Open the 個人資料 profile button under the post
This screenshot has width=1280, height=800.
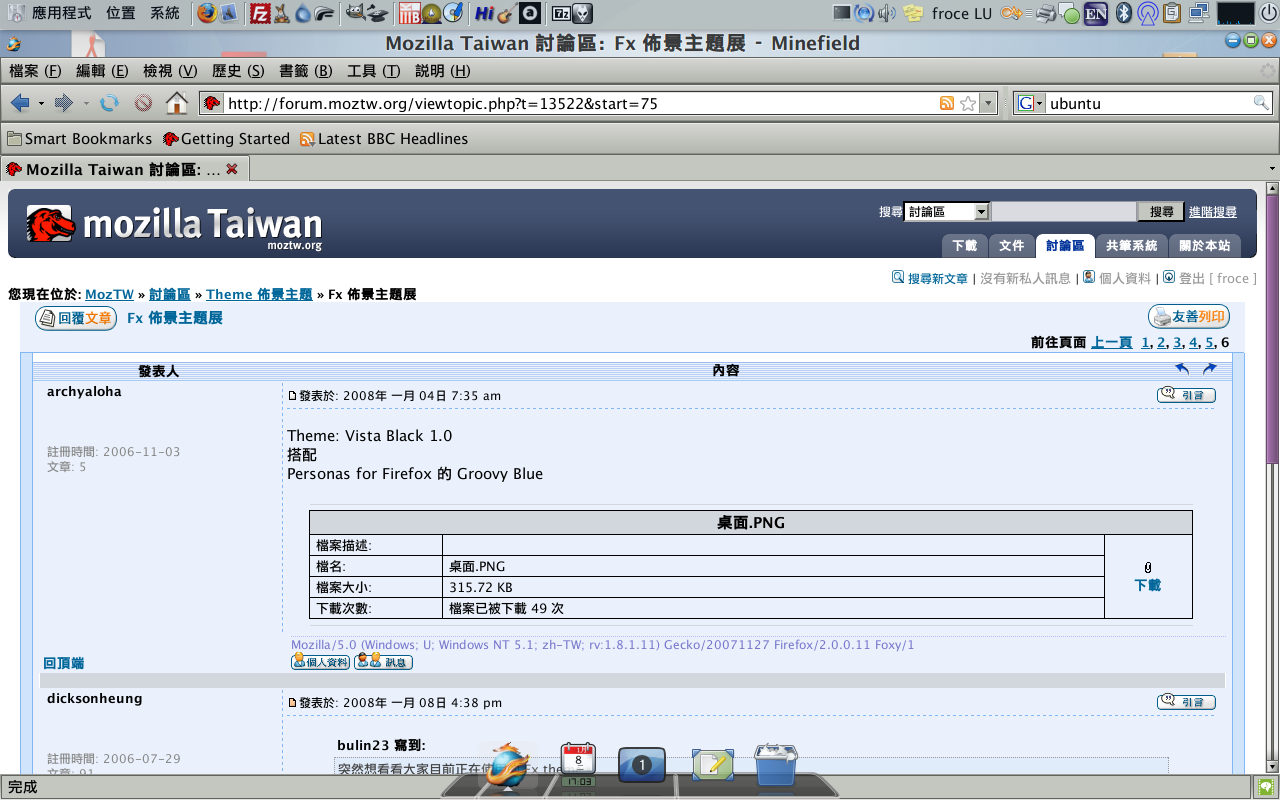(320, 662)
